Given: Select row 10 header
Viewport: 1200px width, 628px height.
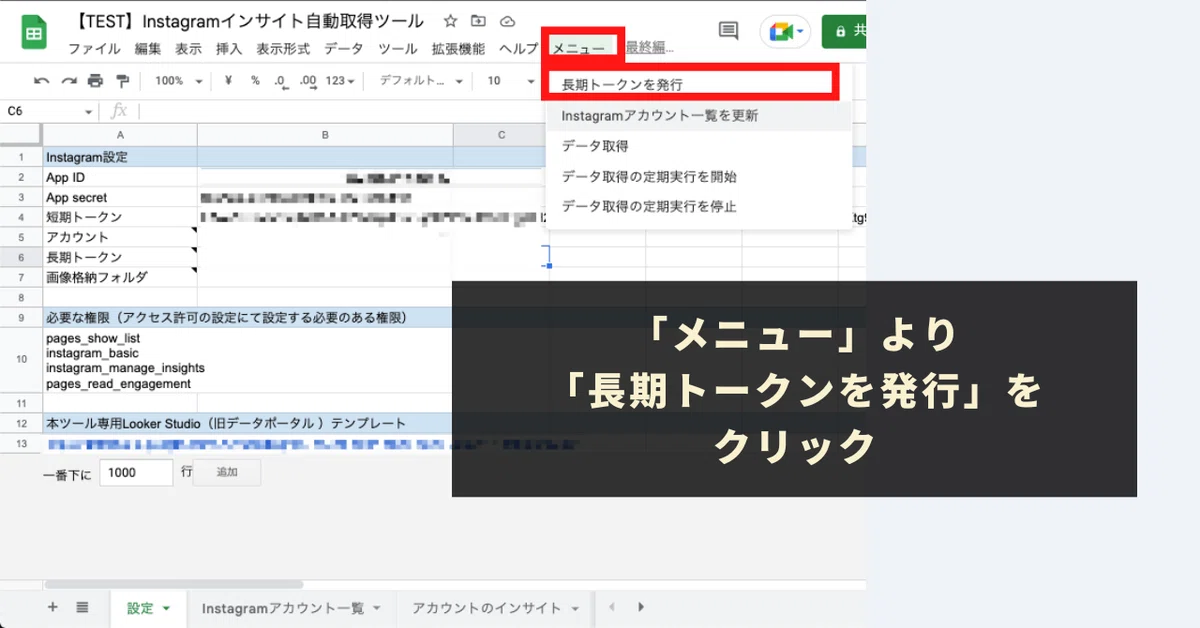Looking at the screenshot, I should (21, 360).
